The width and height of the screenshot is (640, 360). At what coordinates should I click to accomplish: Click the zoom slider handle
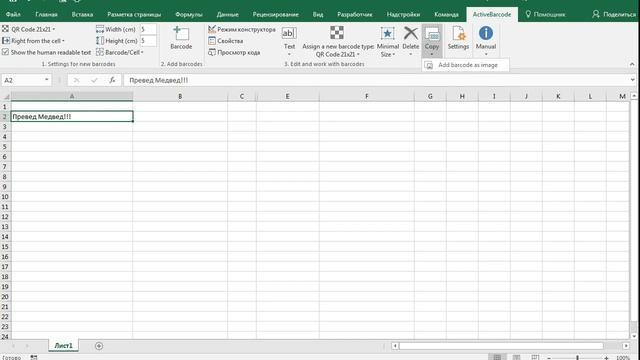tap(577, 358)
